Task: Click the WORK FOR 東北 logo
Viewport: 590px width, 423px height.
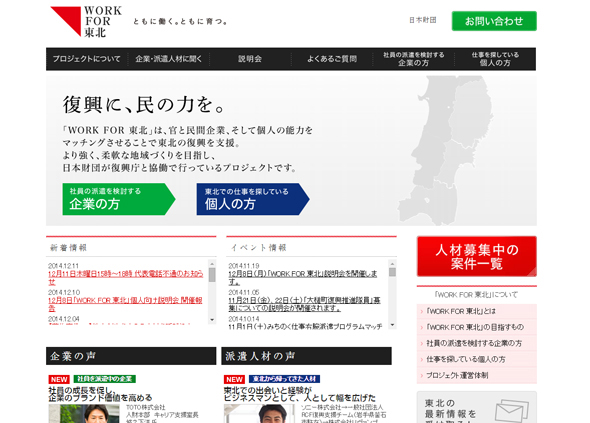Action: coord(86,21)
